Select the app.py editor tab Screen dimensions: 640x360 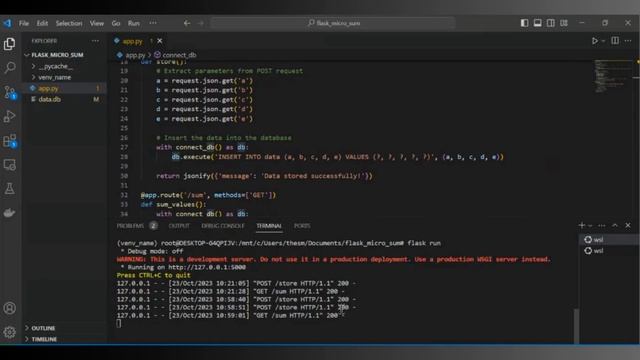(x=133, y=41)
